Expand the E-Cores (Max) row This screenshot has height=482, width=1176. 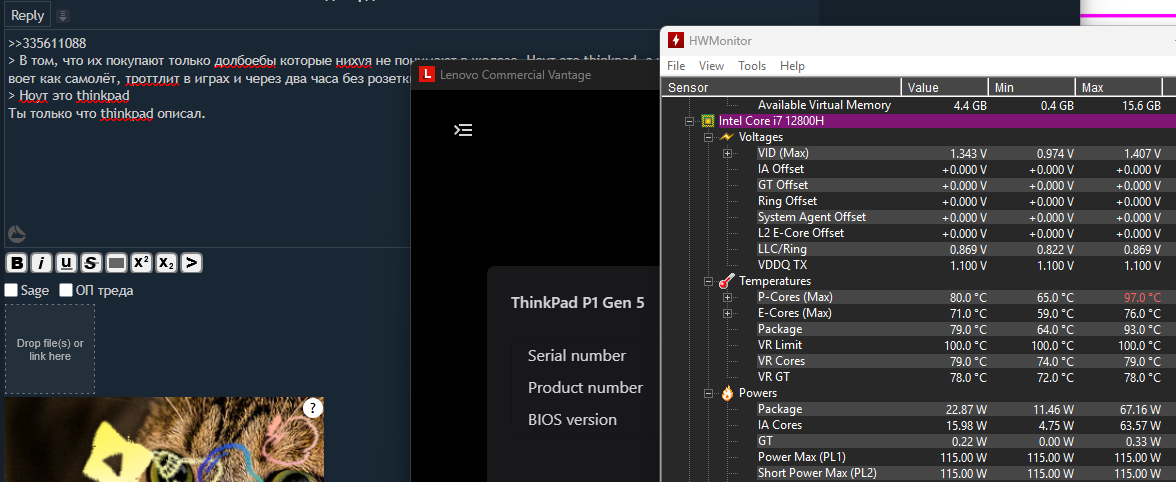tap(727, 313)
